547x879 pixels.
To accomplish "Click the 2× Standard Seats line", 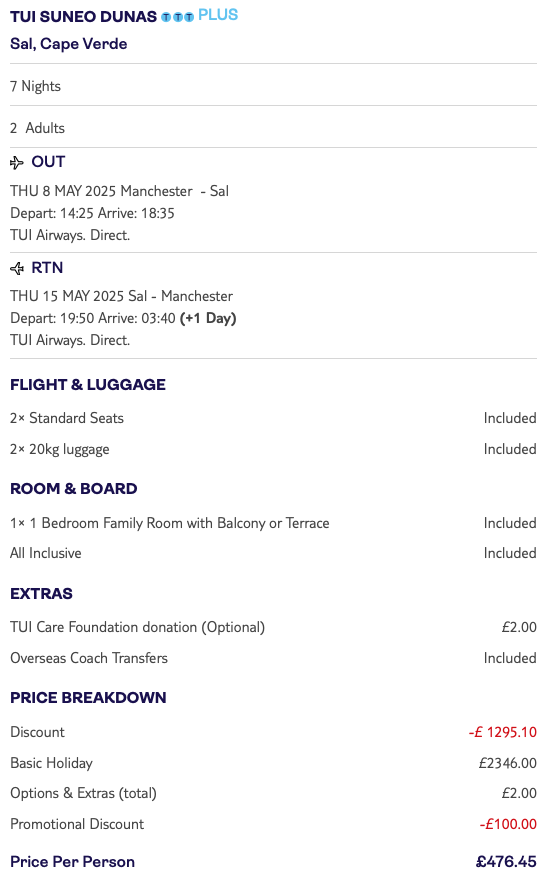I will (x=274, y=418).
